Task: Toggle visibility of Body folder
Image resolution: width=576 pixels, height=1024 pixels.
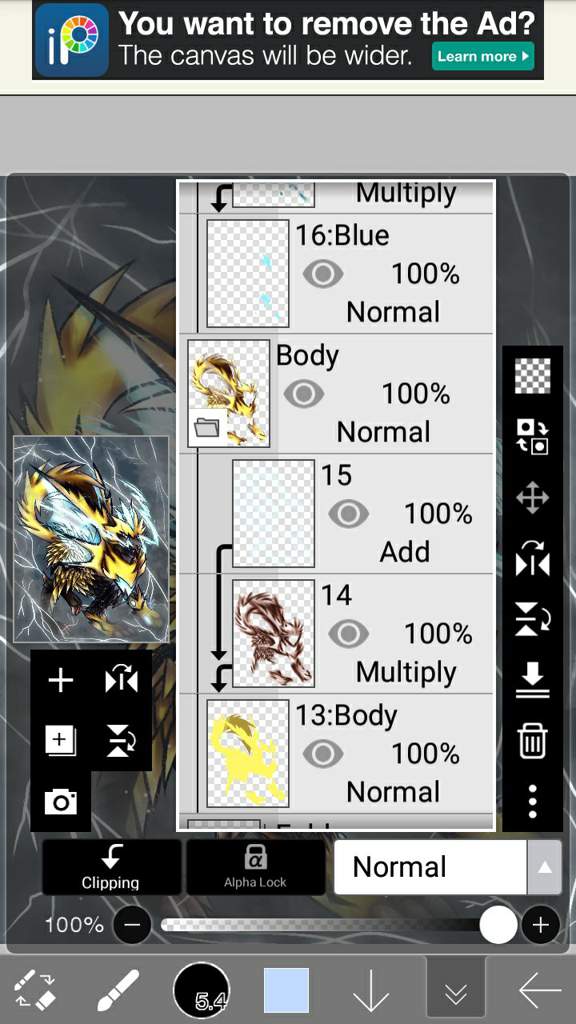Action: tap(304, 394)
